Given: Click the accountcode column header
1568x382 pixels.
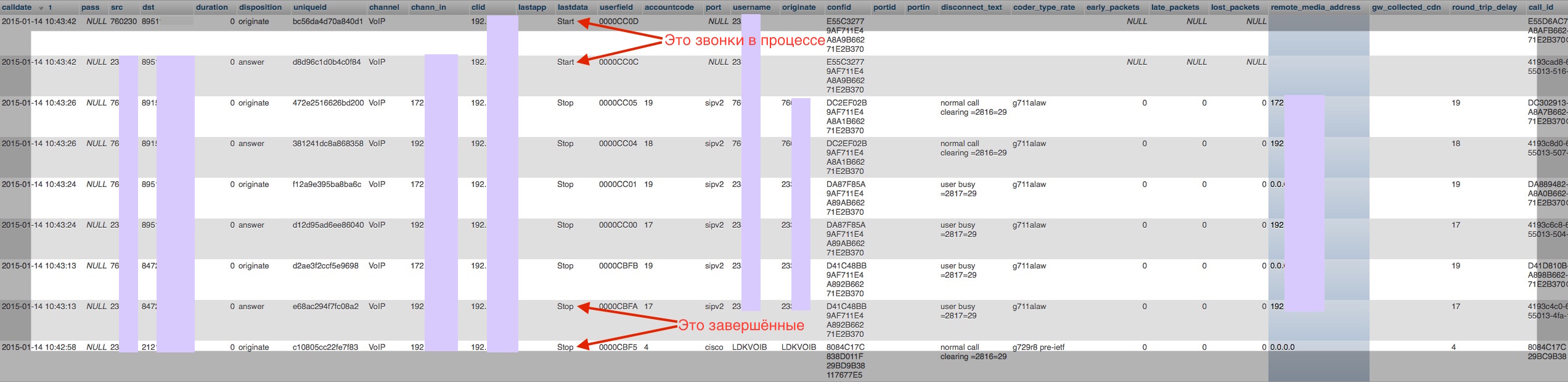Looking at the screenshot, I should [x=669, y=7].
